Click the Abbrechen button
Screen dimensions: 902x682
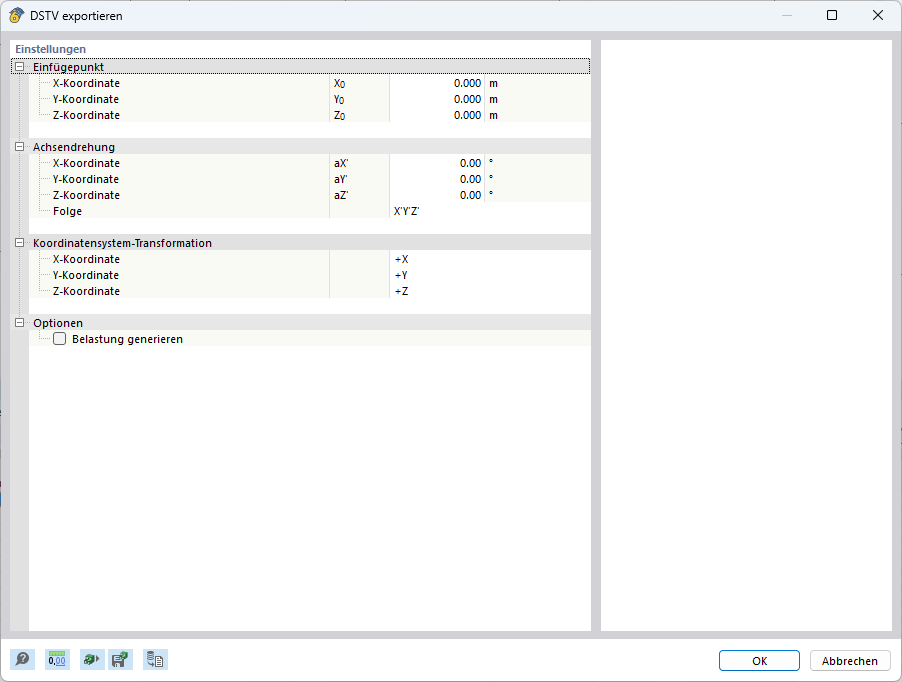click(850, 661)
